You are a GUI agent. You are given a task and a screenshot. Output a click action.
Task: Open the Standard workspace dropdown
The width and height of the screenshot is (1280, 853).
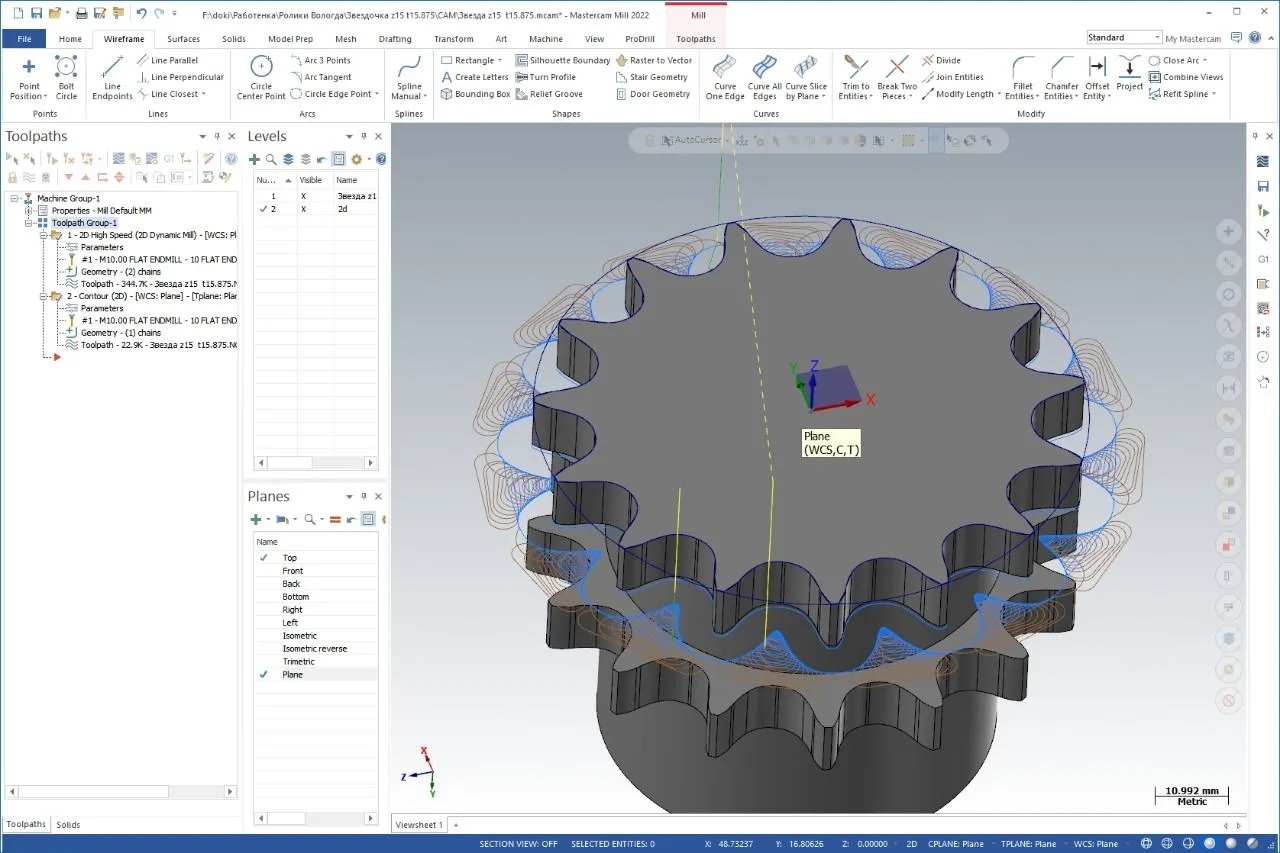(1157, 38)
